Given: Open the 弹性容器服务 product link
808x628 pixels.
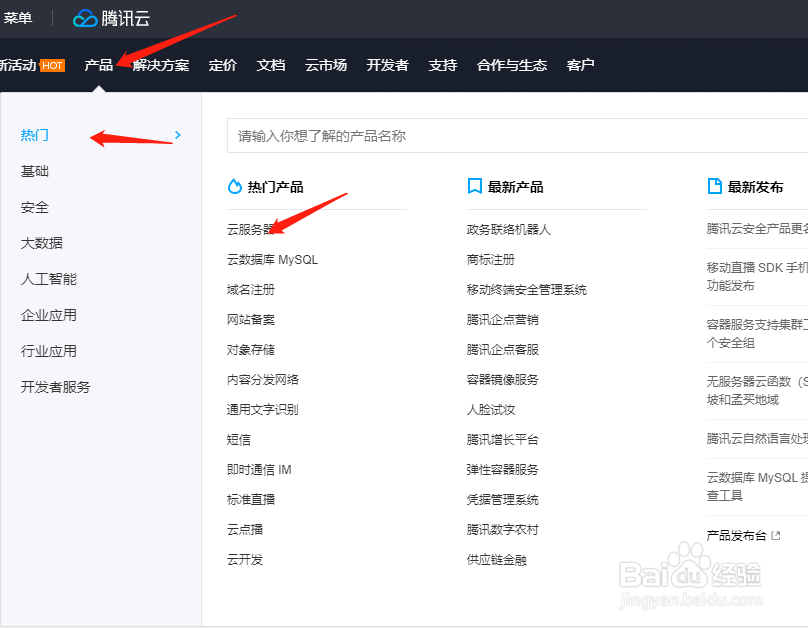Looking at the screenshot, I should [x=502, y=469].
